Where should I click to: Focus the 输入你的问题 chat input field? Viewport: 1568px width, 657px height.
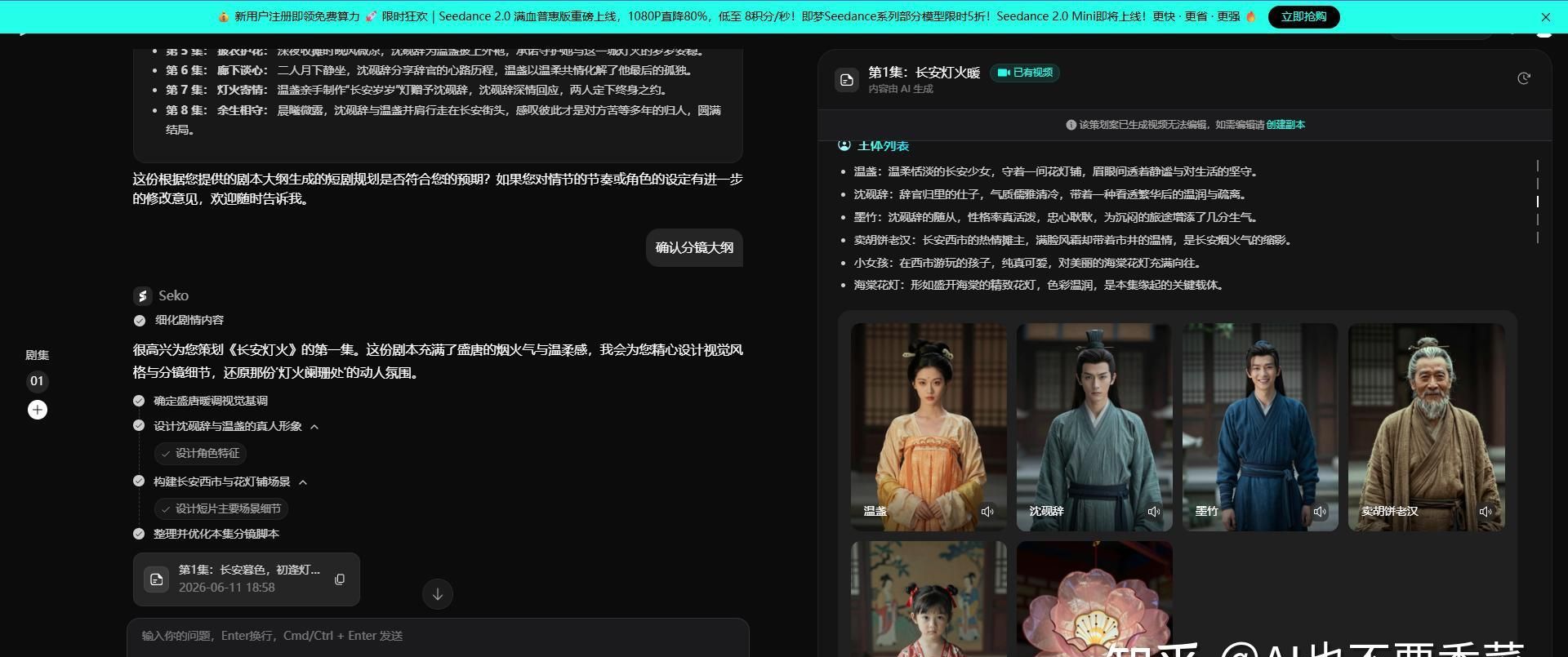pyautogui.click(x=438, y=637)
